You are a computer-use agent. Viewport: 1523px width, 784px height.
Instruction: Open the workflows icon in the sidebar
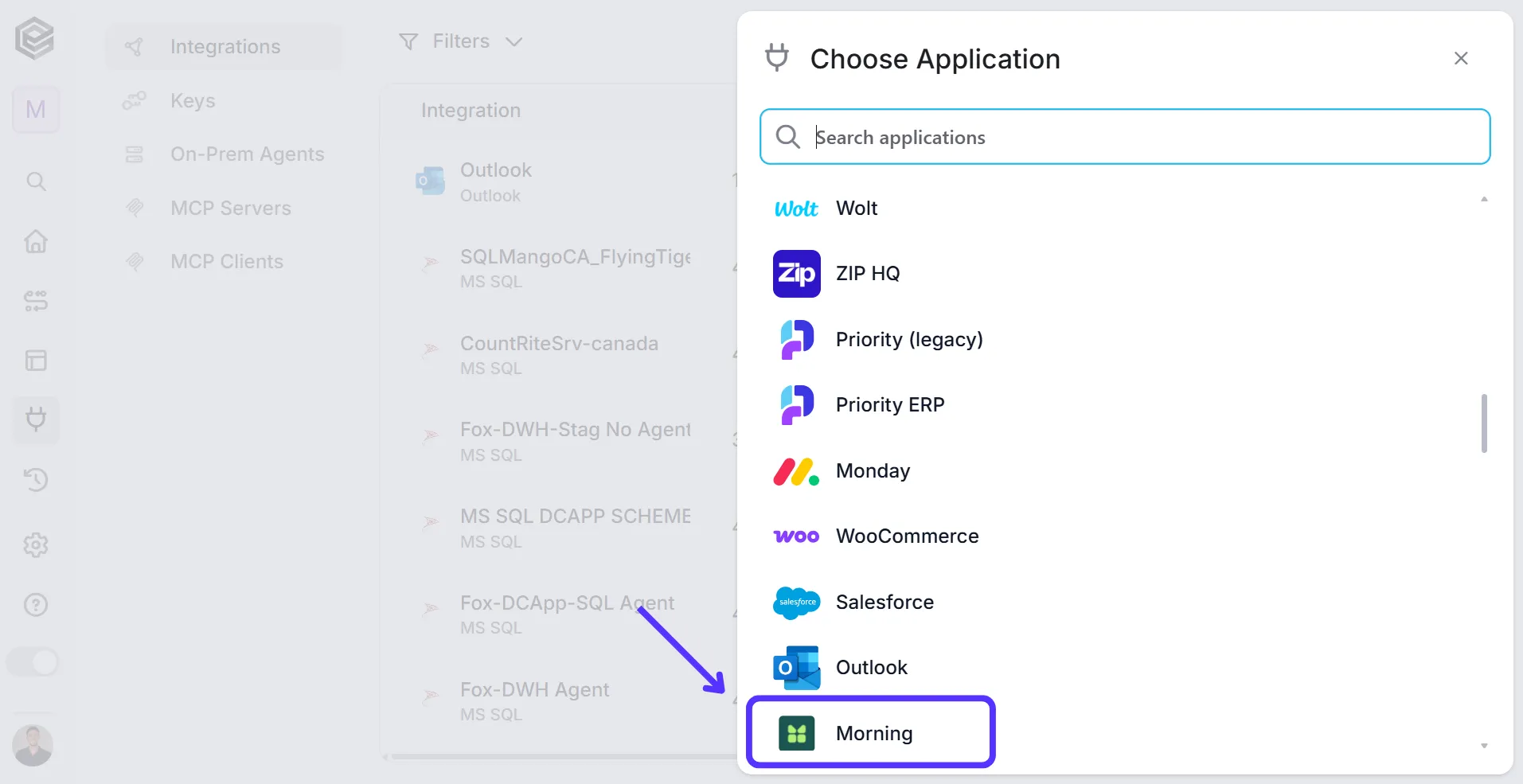(x=36, y=301)
